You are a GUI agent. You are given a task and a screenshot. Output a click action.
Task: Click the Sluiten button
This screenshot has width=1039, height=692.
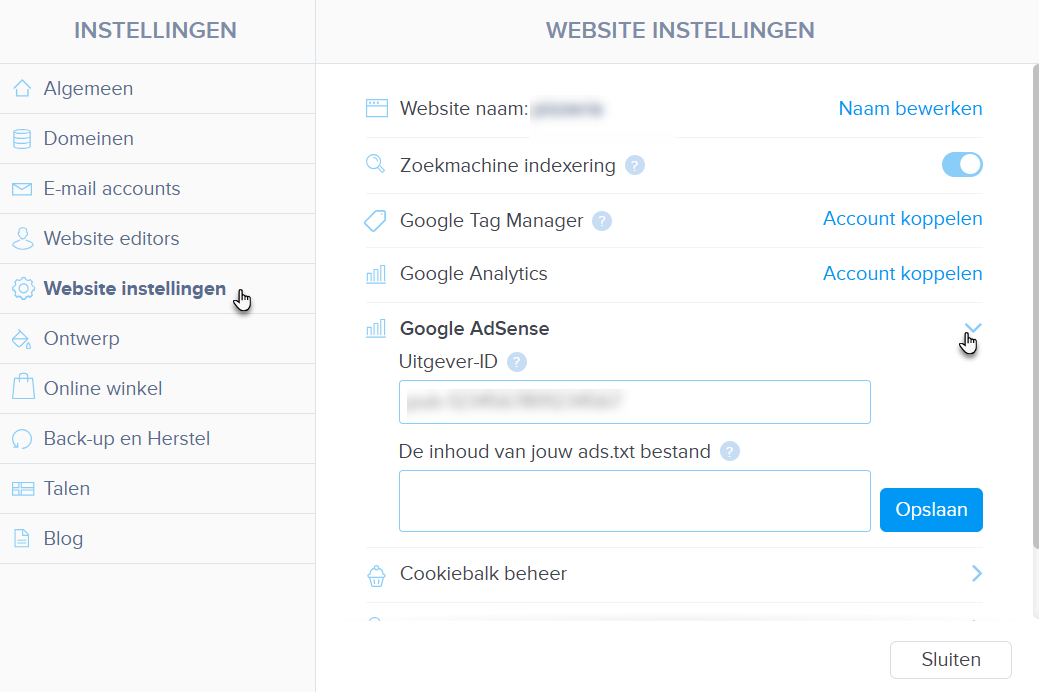(950, 660)
